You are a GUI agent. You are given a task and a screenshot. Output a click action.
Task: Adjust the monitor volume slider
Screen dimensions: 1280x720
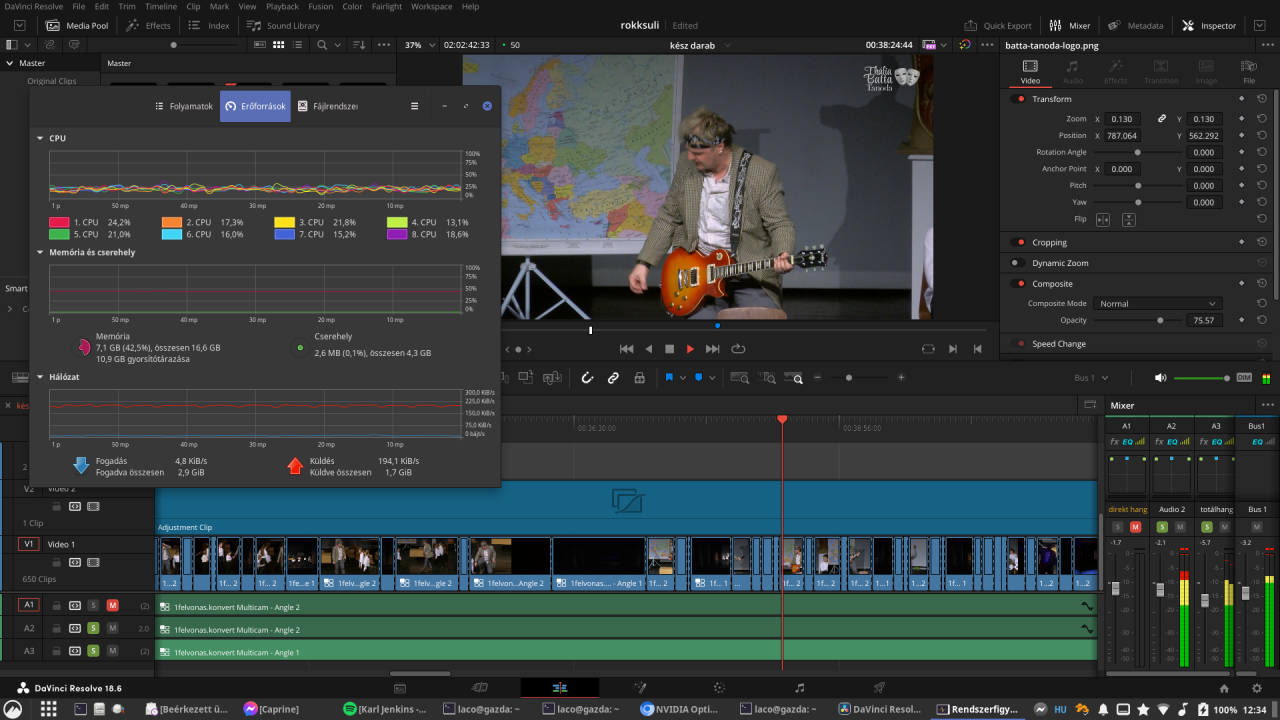(x=1202, y=378)
